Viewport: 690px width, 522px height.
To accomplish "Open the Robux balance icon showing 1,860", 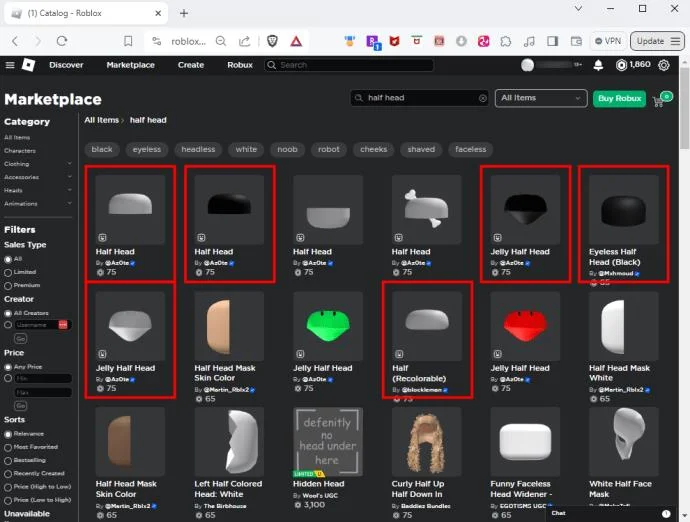I will [621, 65].
